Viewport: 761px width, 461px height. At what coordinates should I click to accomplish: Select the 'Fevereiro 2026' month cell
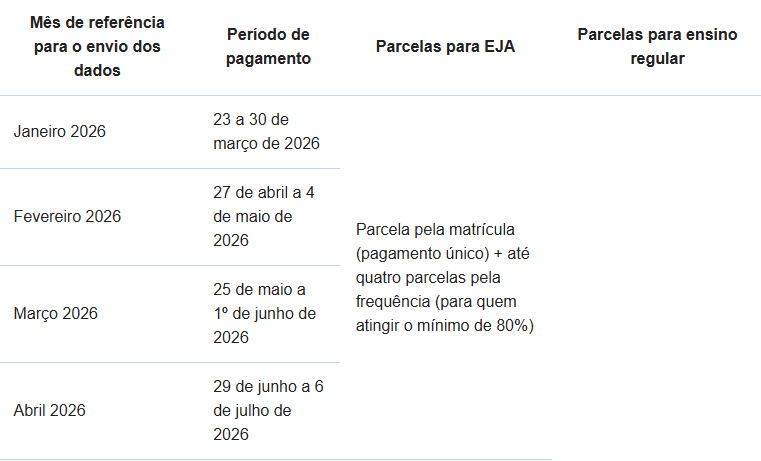67,216
